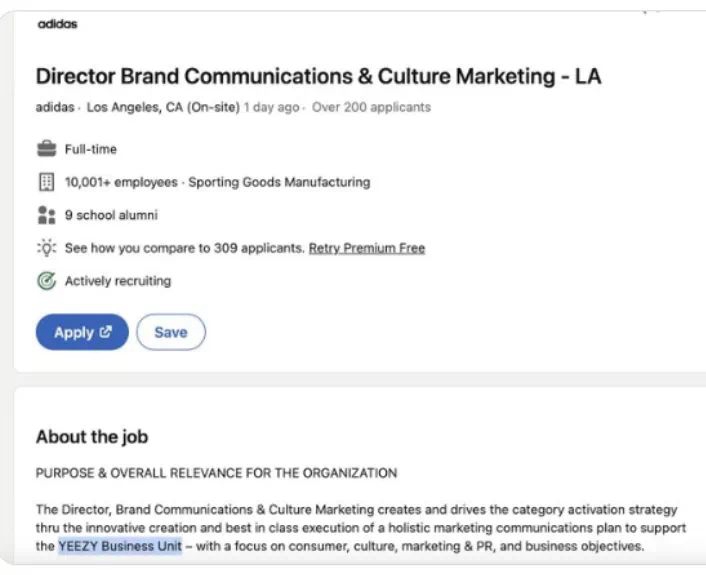The width and height of the screenshot is (706, 575).
Task: Open the Retry Premium Free link
Action: [x=366, y=248]
